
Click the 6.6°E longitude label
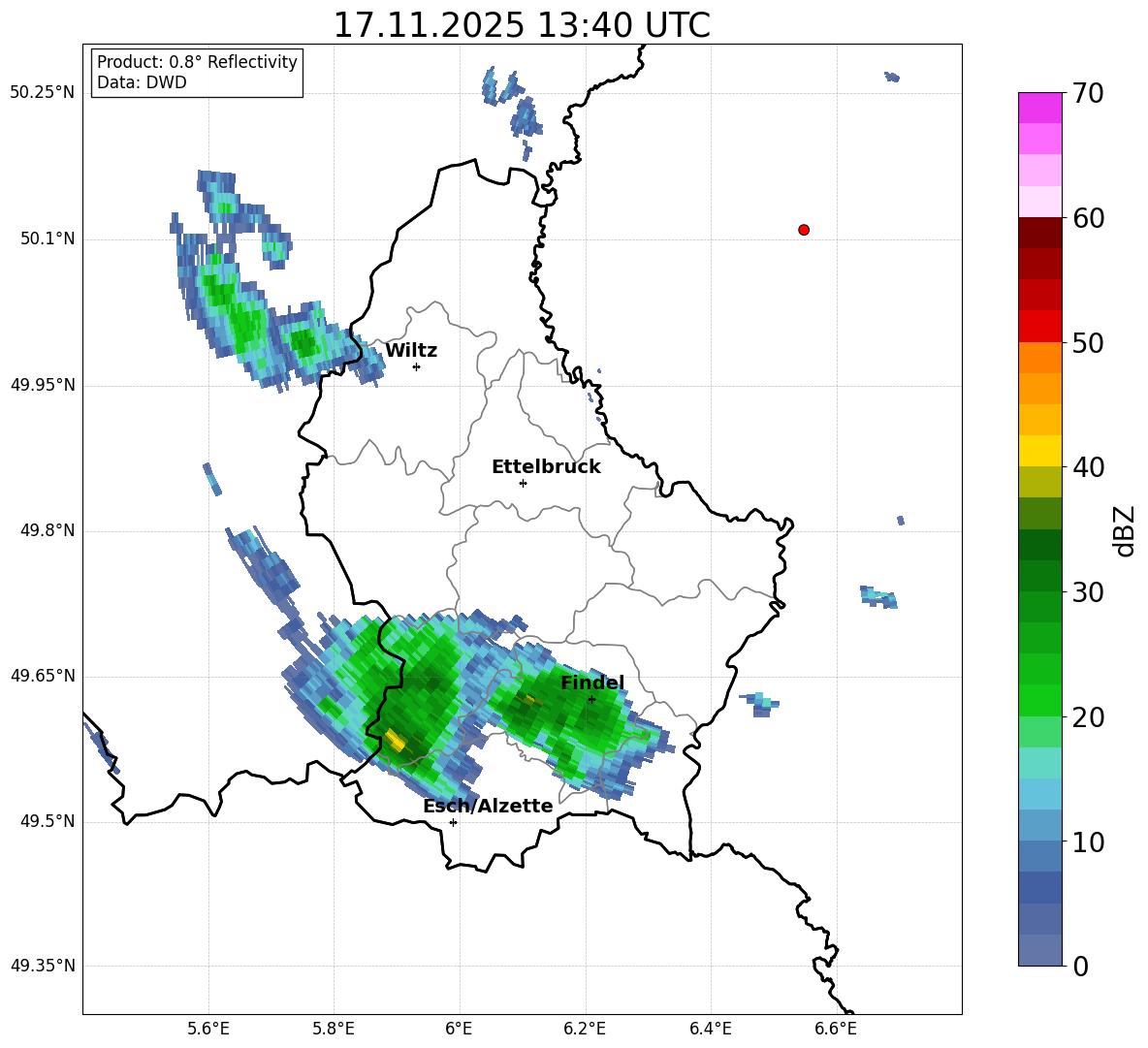[836, 1029]
